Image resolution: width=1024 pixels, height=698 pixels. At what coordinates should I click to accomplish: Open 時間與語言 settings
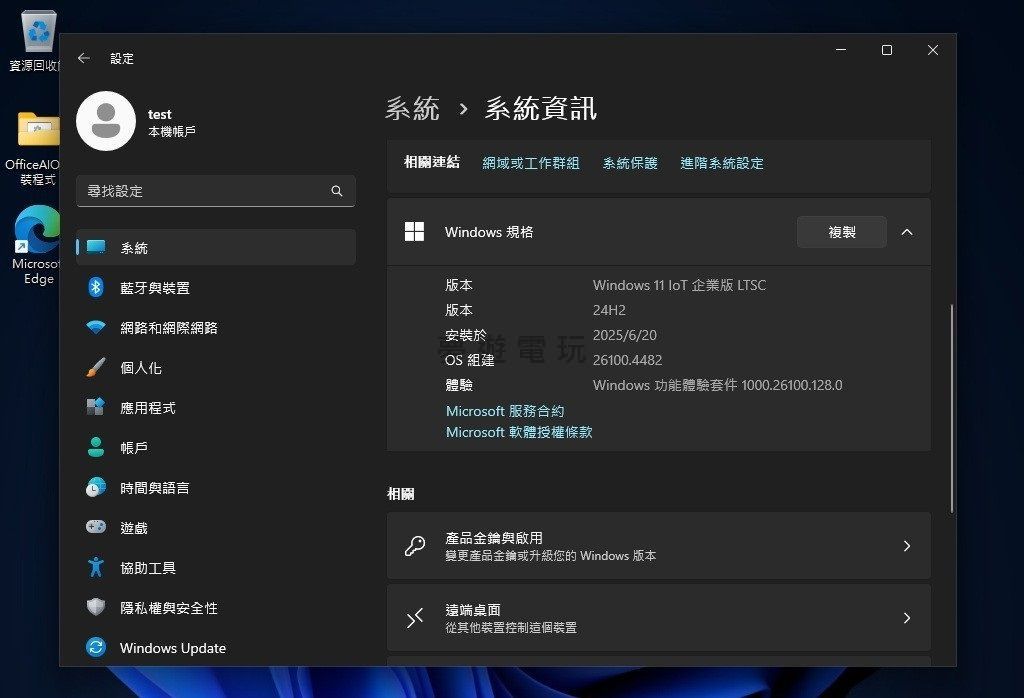point(154,488)
